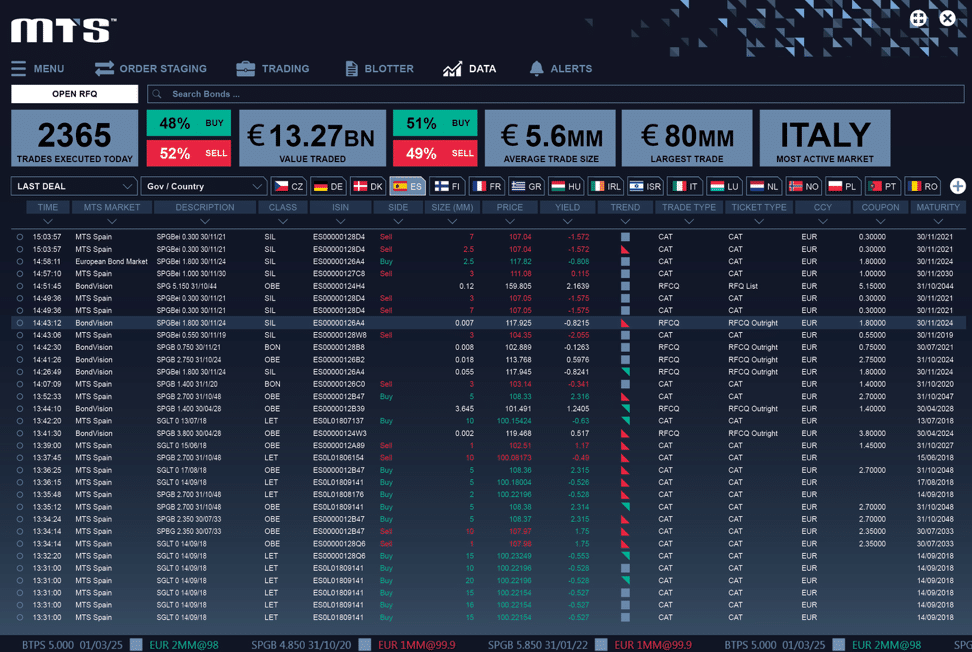
Task: Filter by Israel ISR flag
Action: tap(645, 186)
